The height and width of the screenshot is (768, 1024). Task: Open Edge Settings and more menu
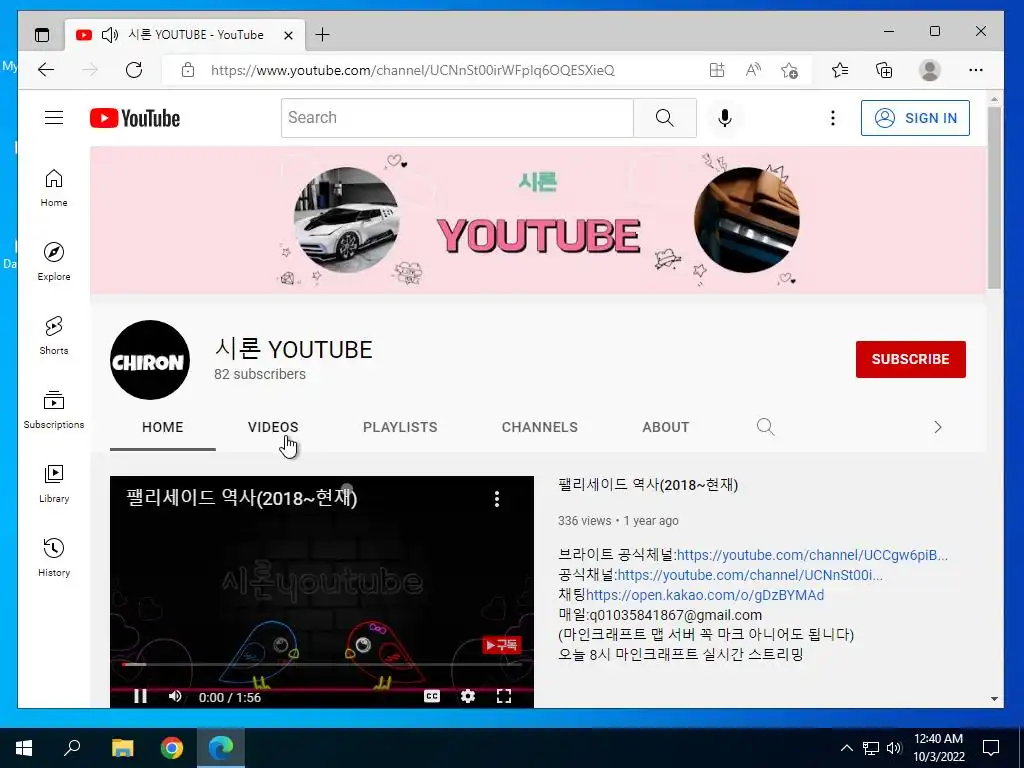976,70
